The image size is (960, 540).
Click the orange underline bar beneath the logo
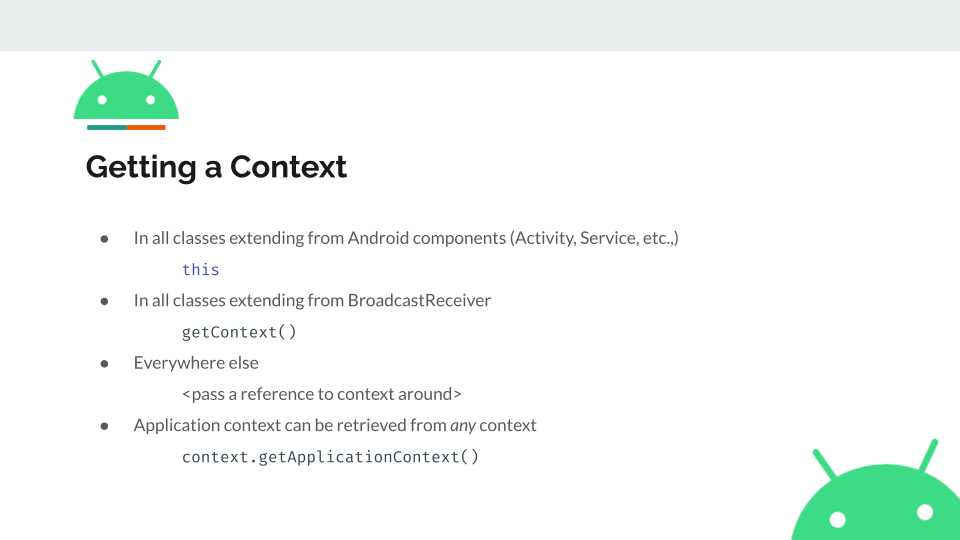point(146,127)
